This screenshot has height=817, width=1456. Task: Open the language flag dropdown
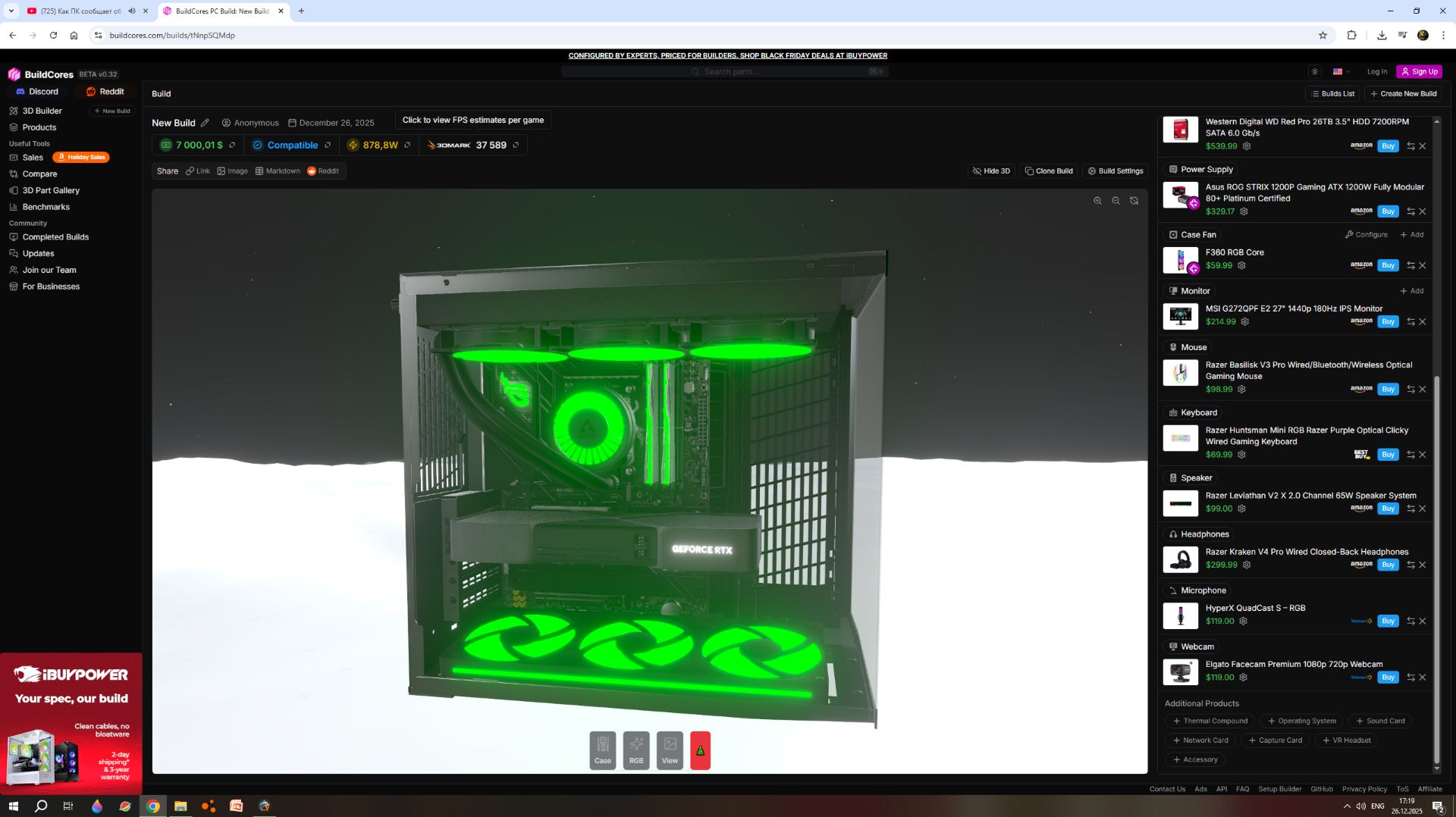click(x=1341, y=72)
